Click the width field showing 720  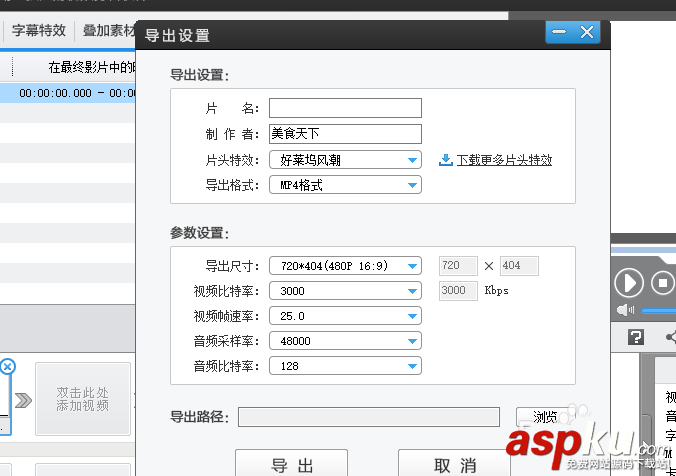point(458,266)
